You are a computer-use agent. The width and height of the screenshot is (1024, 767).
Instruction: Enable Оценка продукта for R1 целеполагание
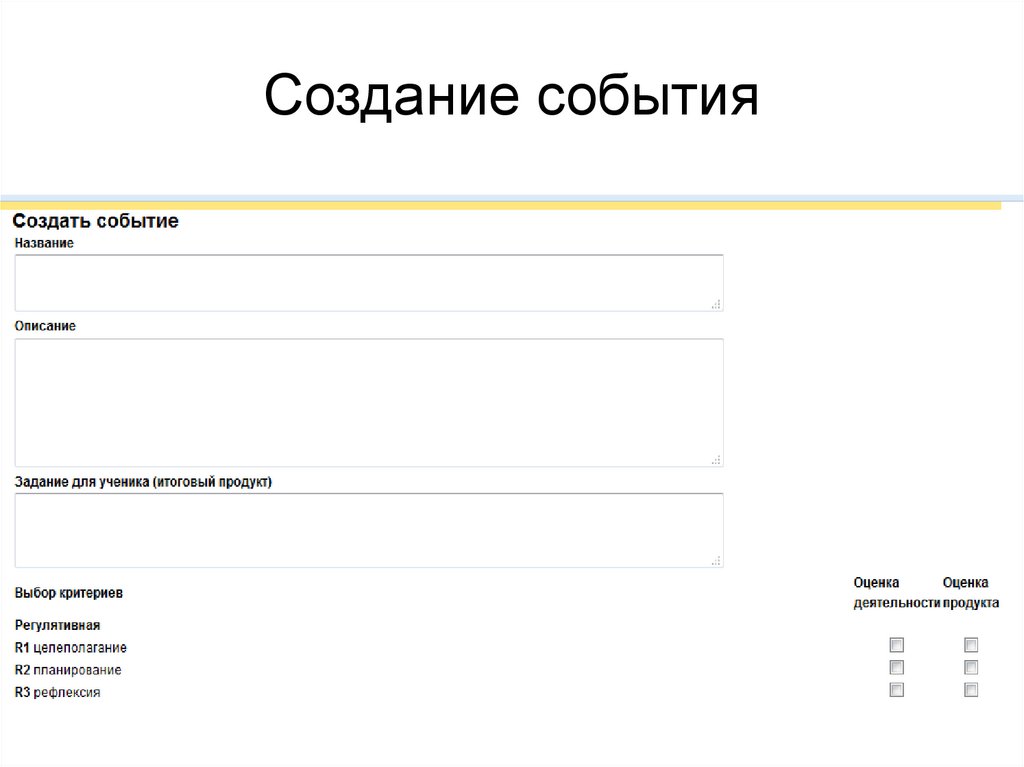[x=969, y=645]
